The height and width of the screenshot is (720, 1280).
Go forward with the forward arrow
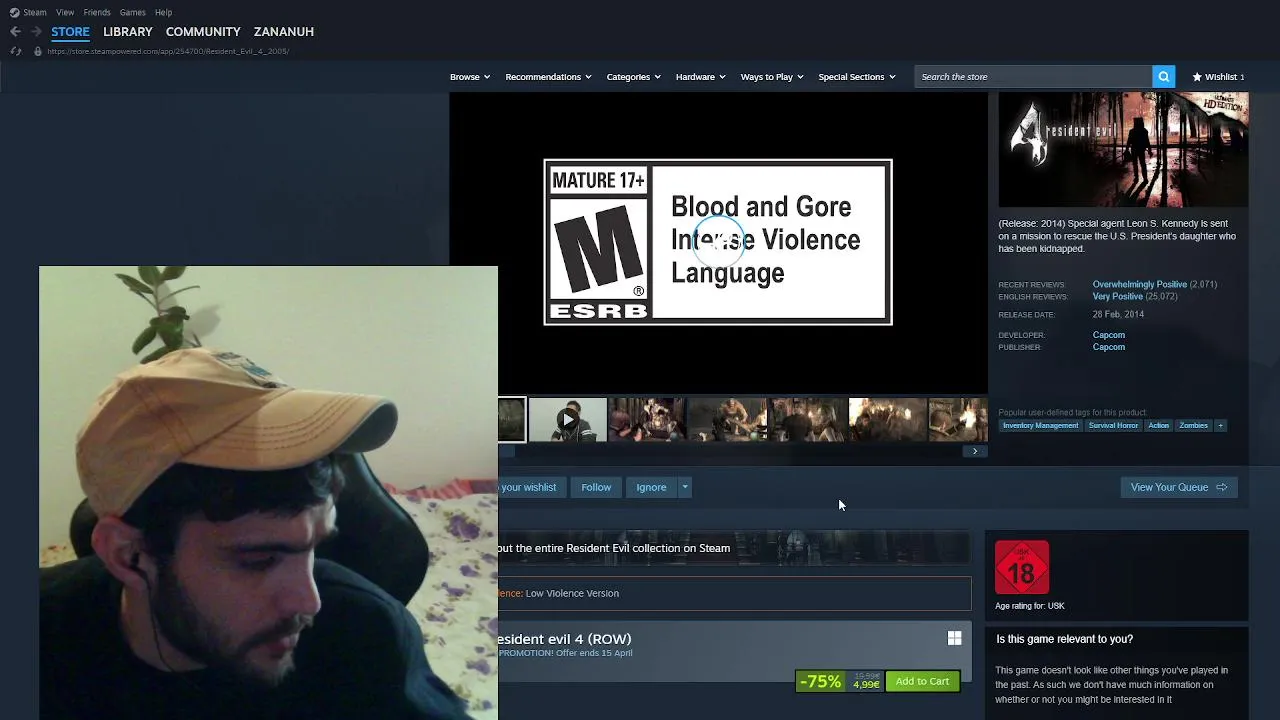[36, 31]
